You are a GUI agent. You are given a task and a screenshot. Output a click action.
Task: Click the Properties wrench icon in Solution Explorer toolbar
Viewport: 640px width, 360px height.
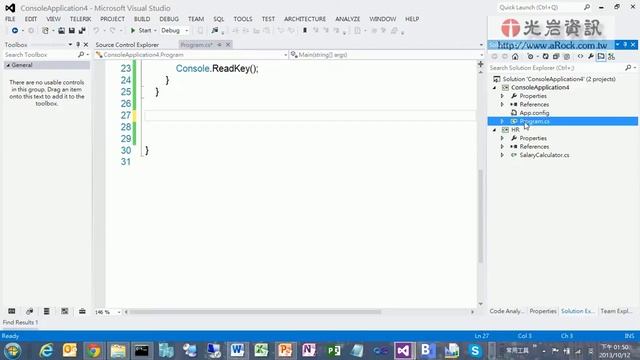coord(591,57)
